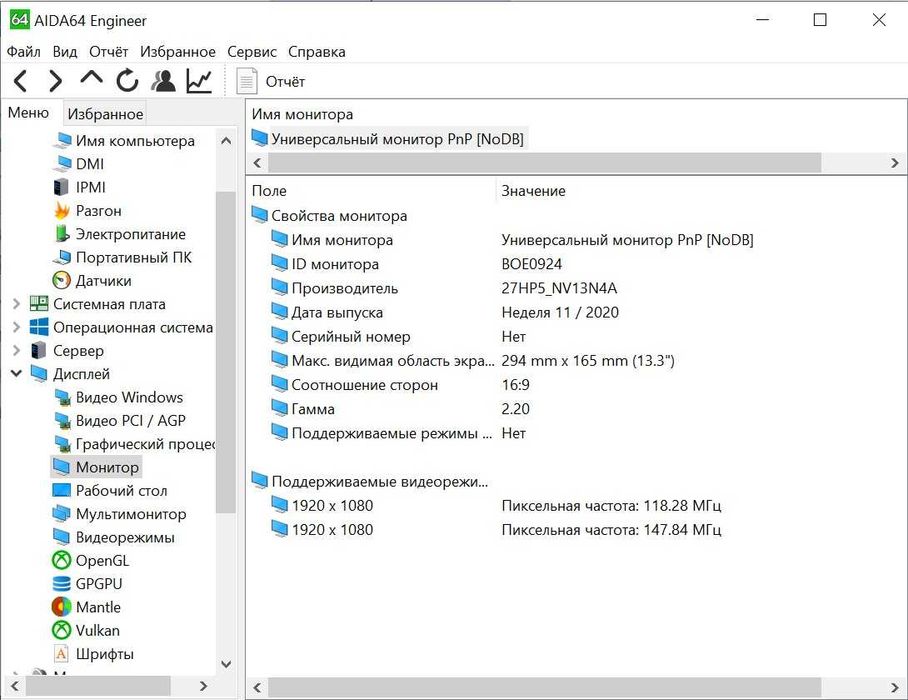This screenshot has height=700, width=908.
Task: Click the Датчики gauge icon
Action: pyautogui.click(x=61, y=280)
